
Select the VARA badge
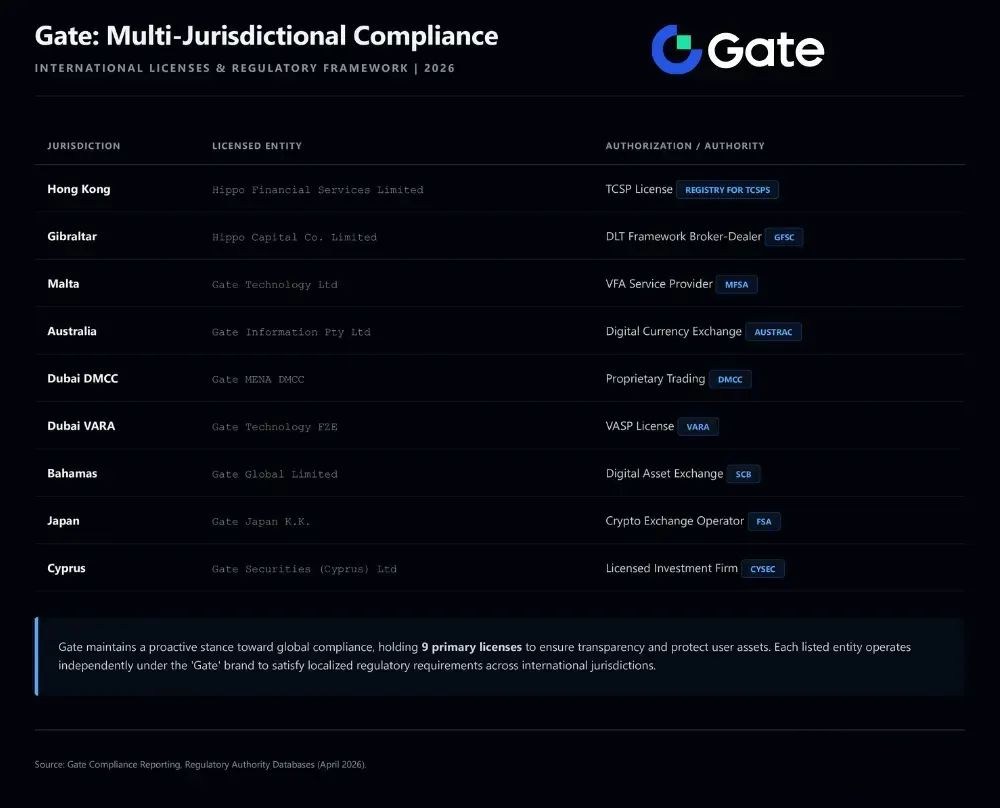(x=698, y=427)
